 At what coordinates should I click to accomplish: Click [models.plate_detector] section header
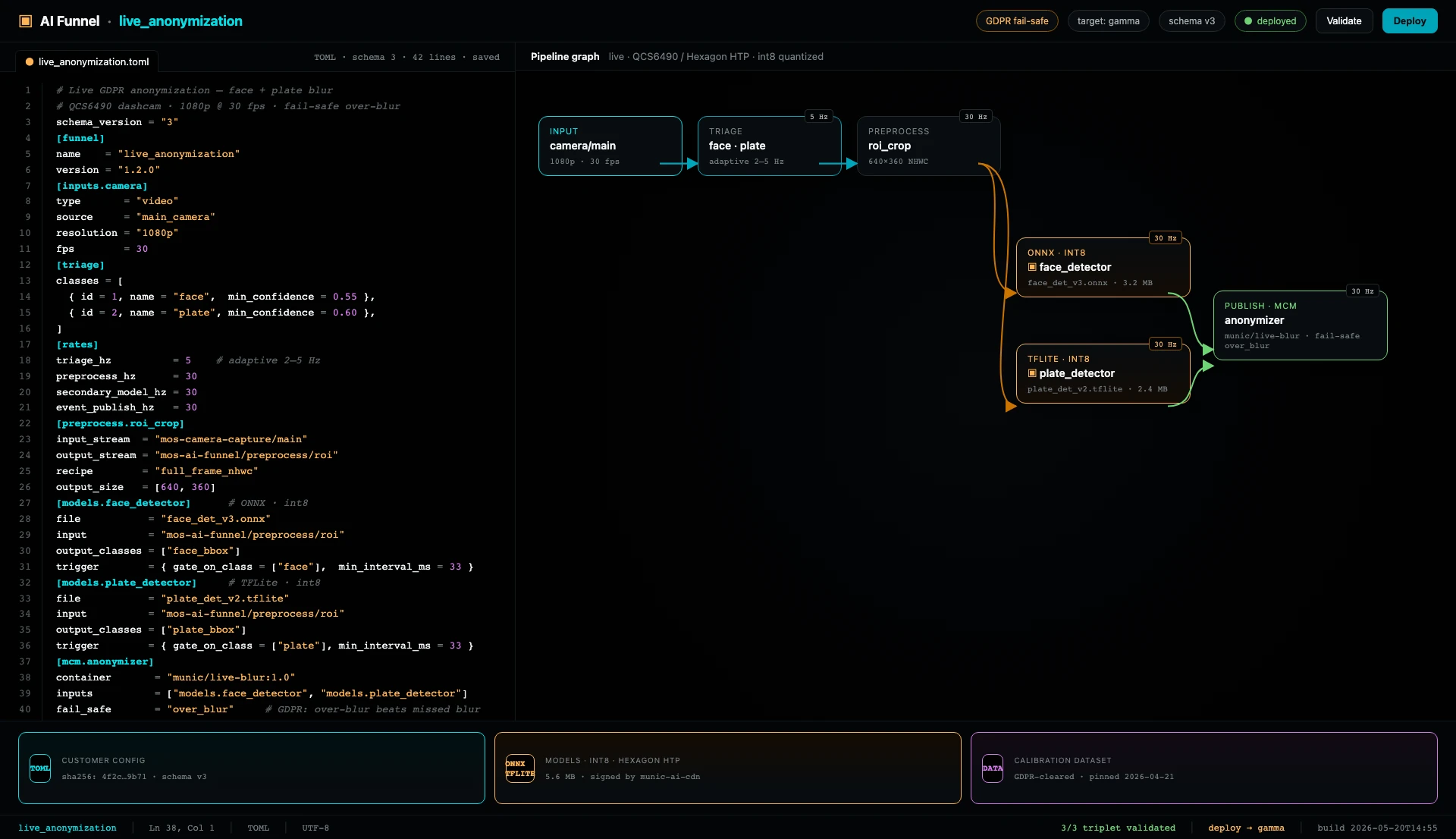point(126,583)
